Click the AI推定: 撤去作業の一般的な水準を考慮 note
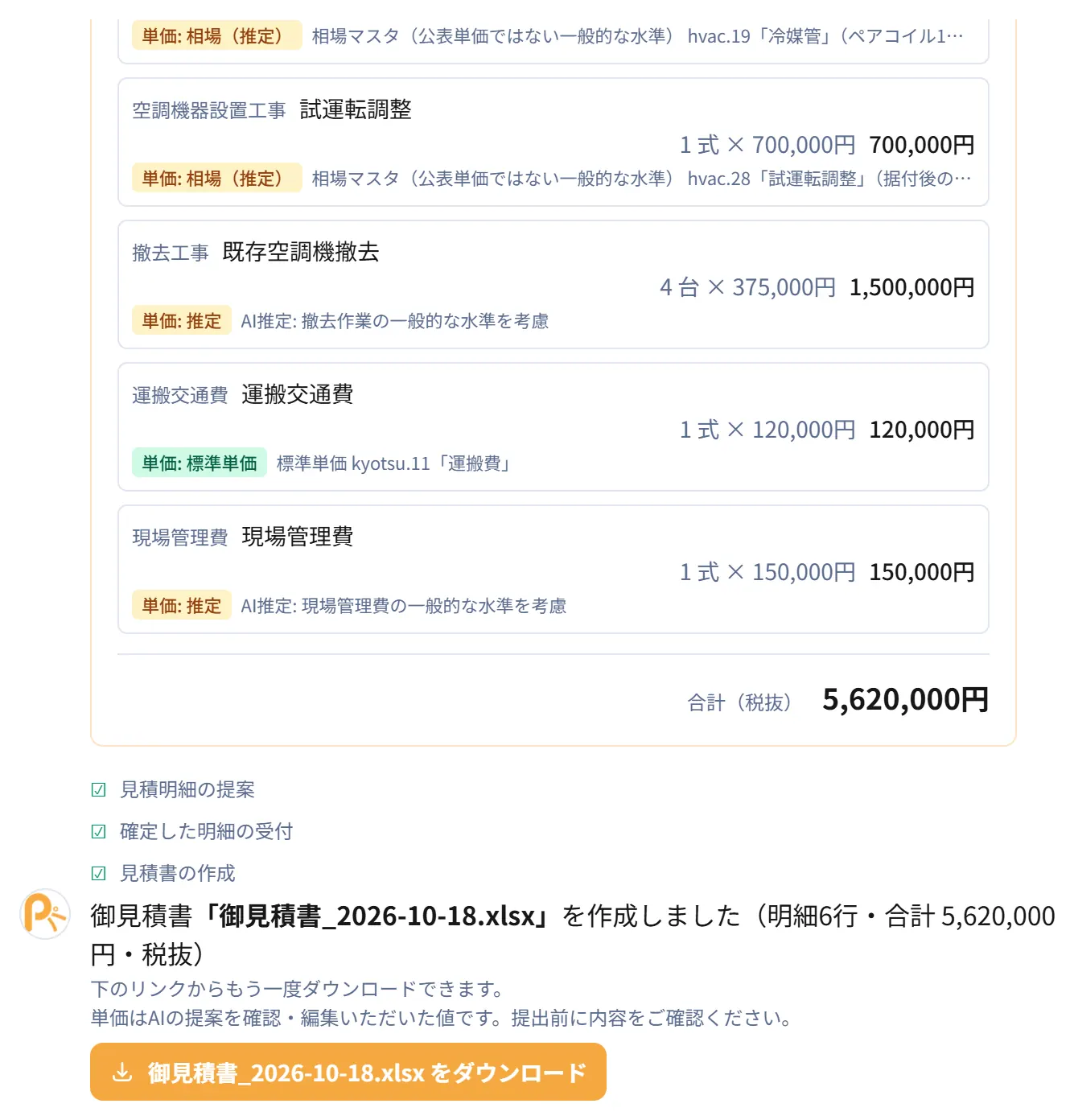Screen dimensions: 1074x1120 coord(395,321)
